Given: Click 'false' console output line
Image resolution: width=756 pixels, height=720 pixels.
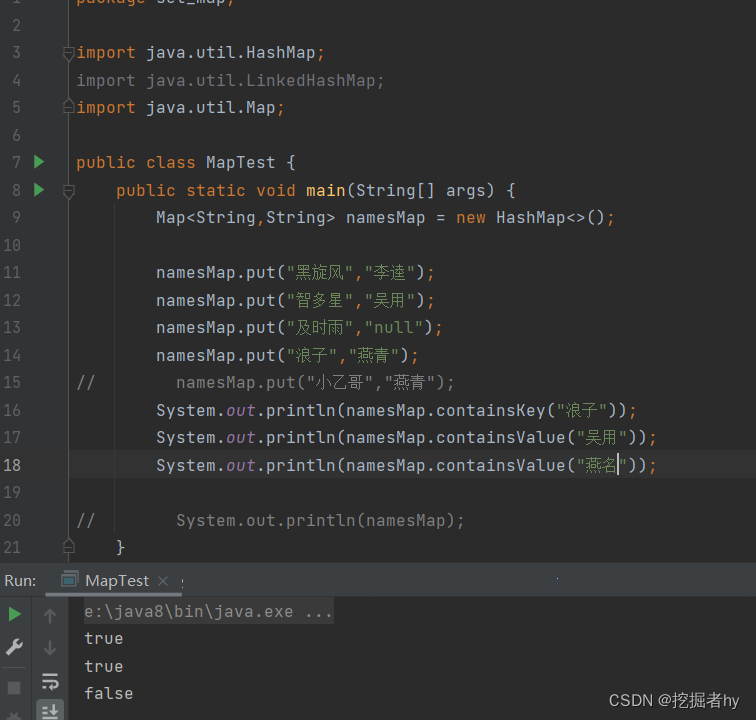Looking at the screenshot, I should (x=108, y=693).
